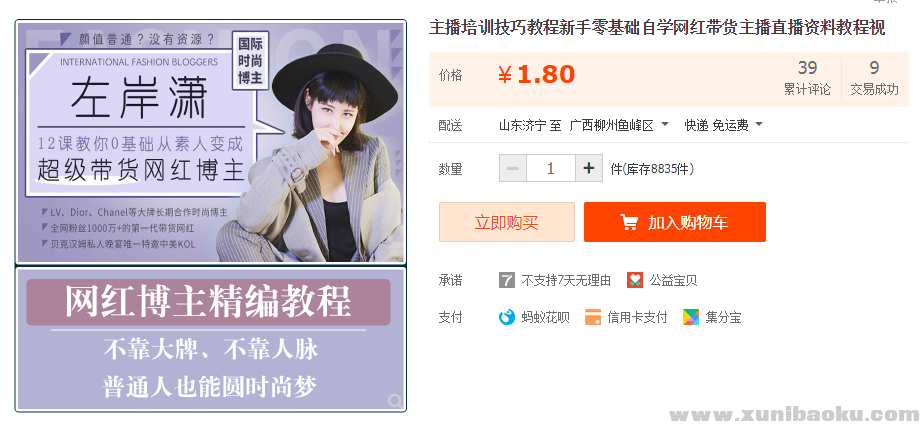922x427 pixels.
Task: Open the 39 累计评论 reviews count
Action: coord(807,78)
